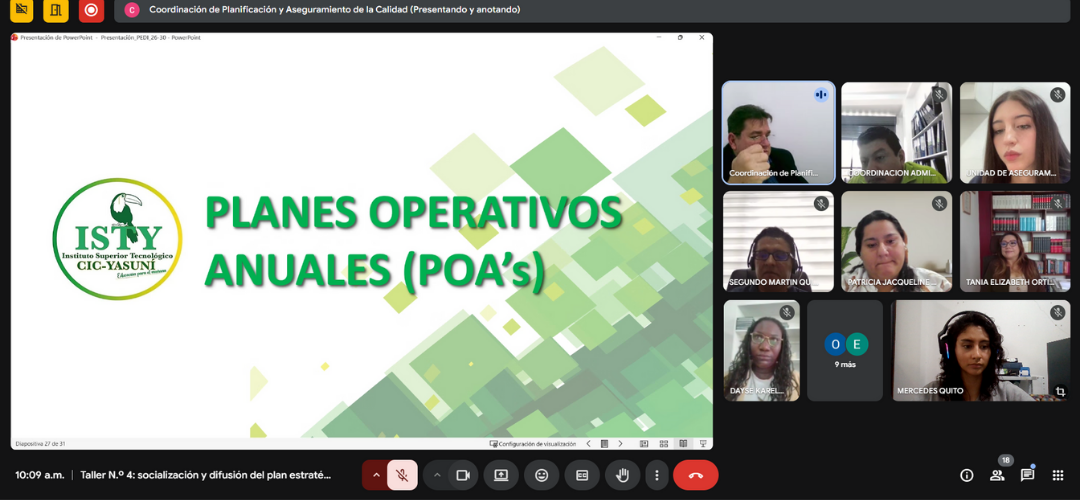Viewport: 1080px width, 500px height.
Task: Show the people list with 18 participants
Action: pos(997,476)
